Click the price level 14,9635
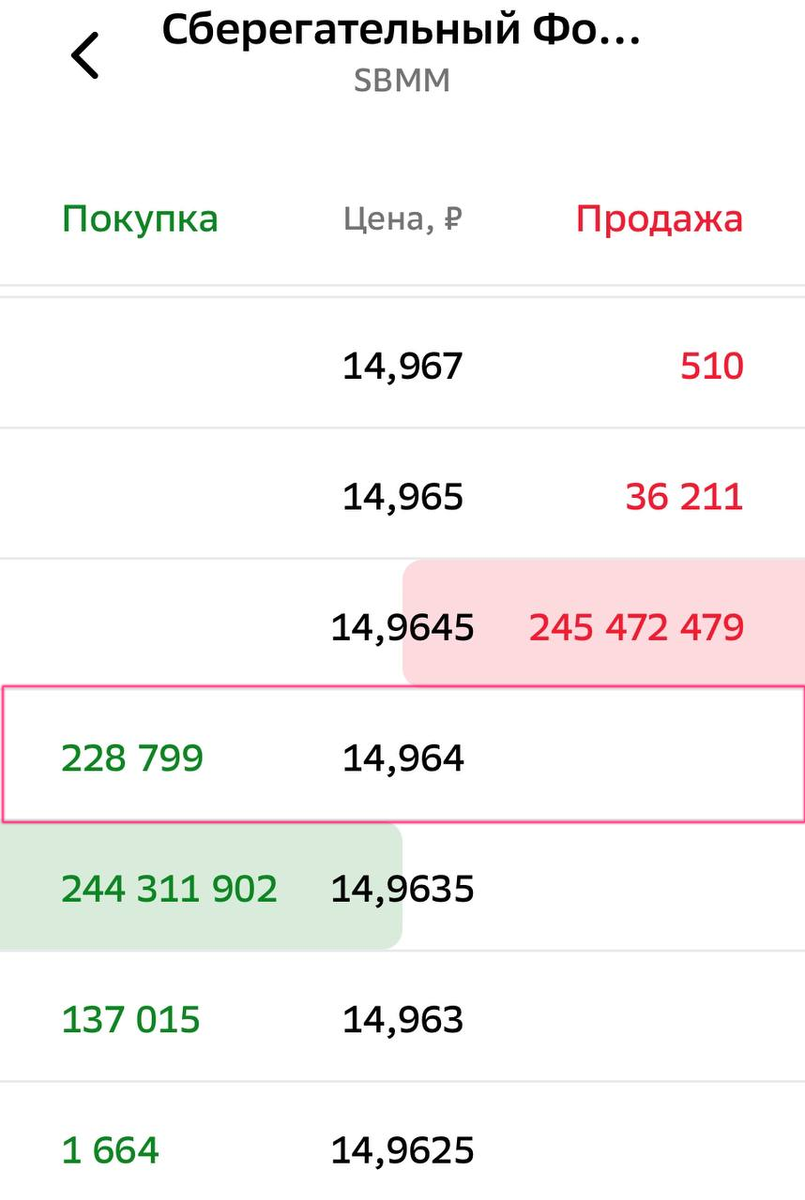Image resolution: width=805 pixels, height=1200 pixels. (402, 888)
